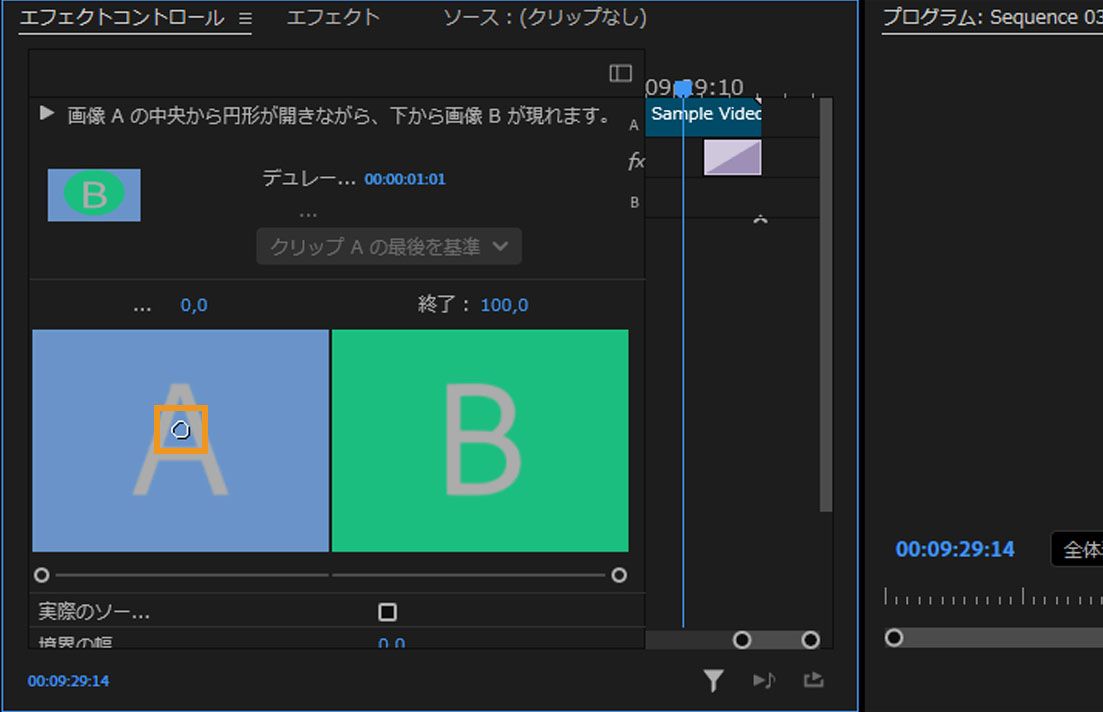Image resolution: width=1103 pixels, height=712 pixels.
Task: Click the 終了 value showing 100,0
Action: click(x=504, y=305)
